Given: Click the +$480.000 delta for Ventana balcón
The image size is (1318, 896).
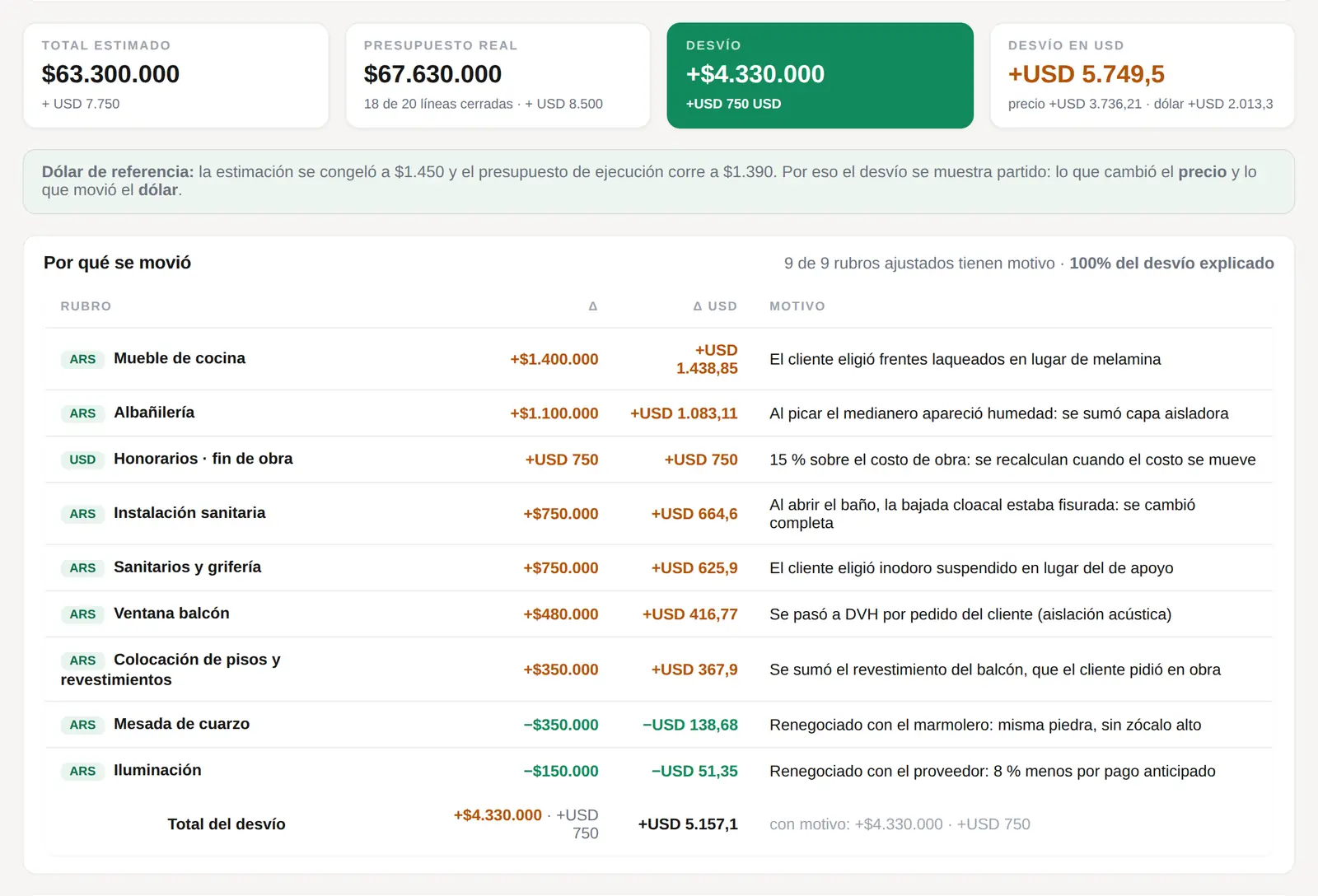Looking at the screenshot, I should [561, 614].
